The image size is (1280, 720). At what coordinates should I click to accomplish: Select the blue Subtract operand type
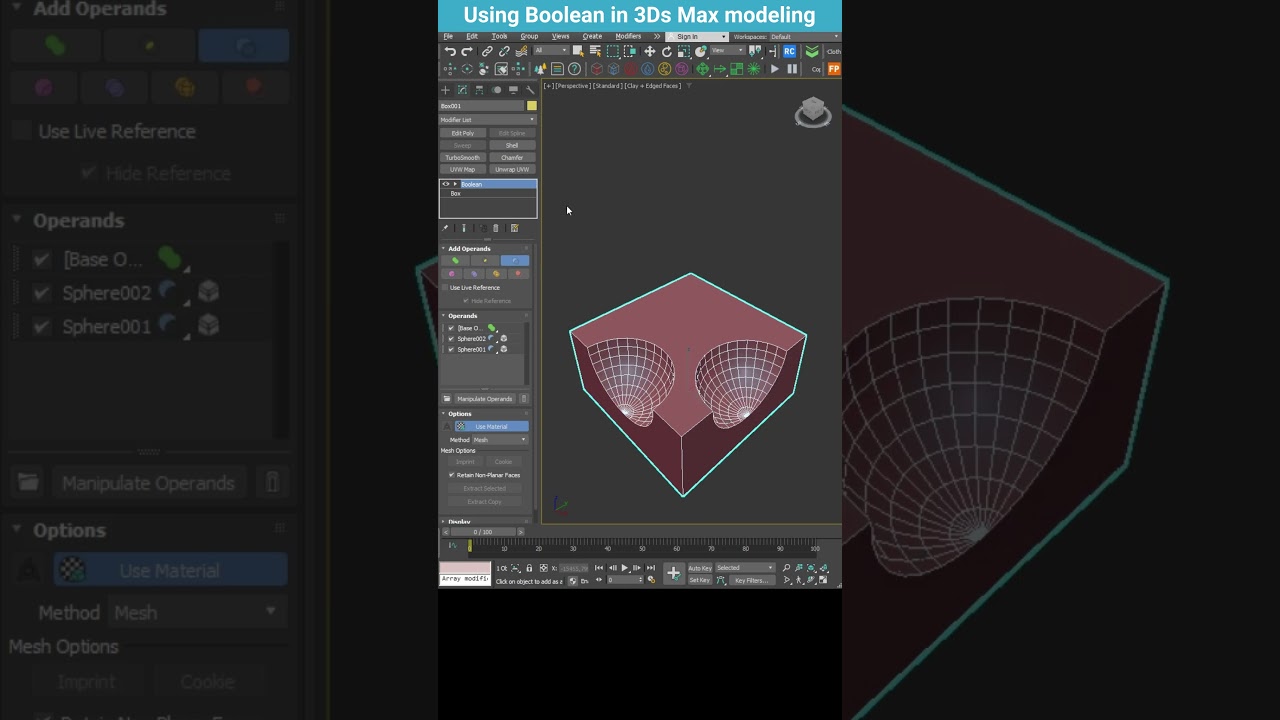(x=515, y=260)
